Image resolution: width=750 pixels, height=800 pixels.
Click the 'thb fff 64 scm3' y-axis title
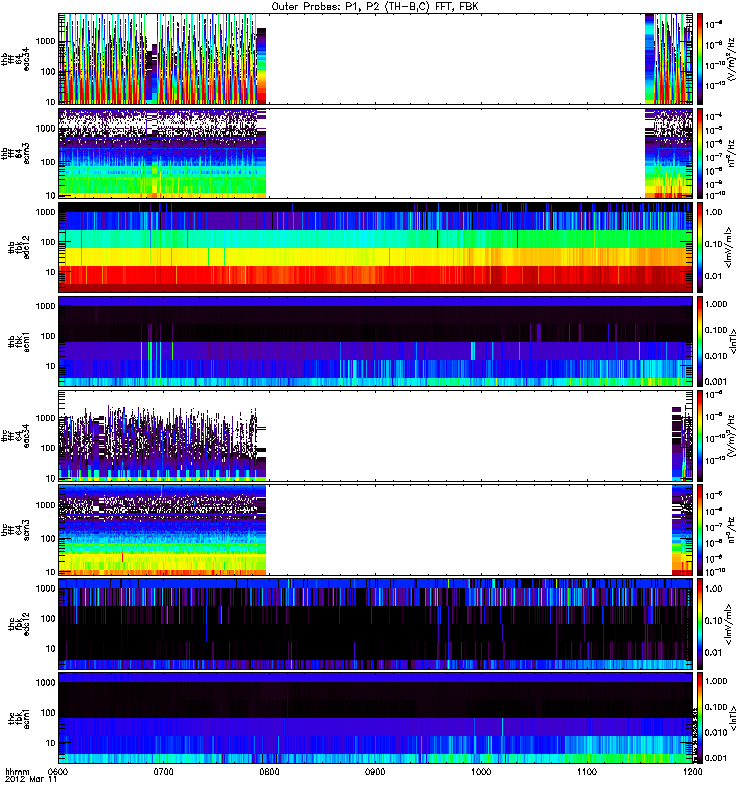coord(16,154)
